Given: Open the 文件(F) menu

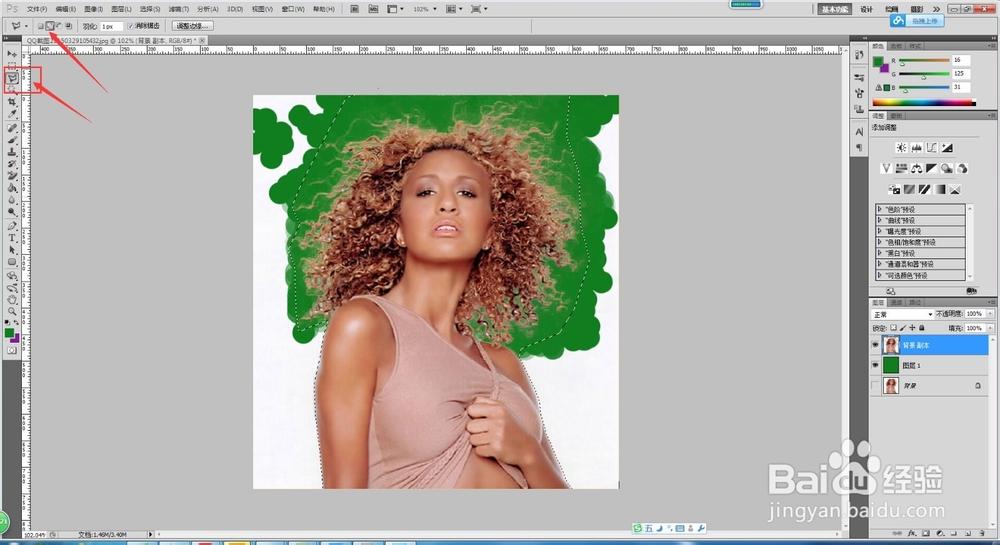Looking at the screenshot, I should 36,9.
